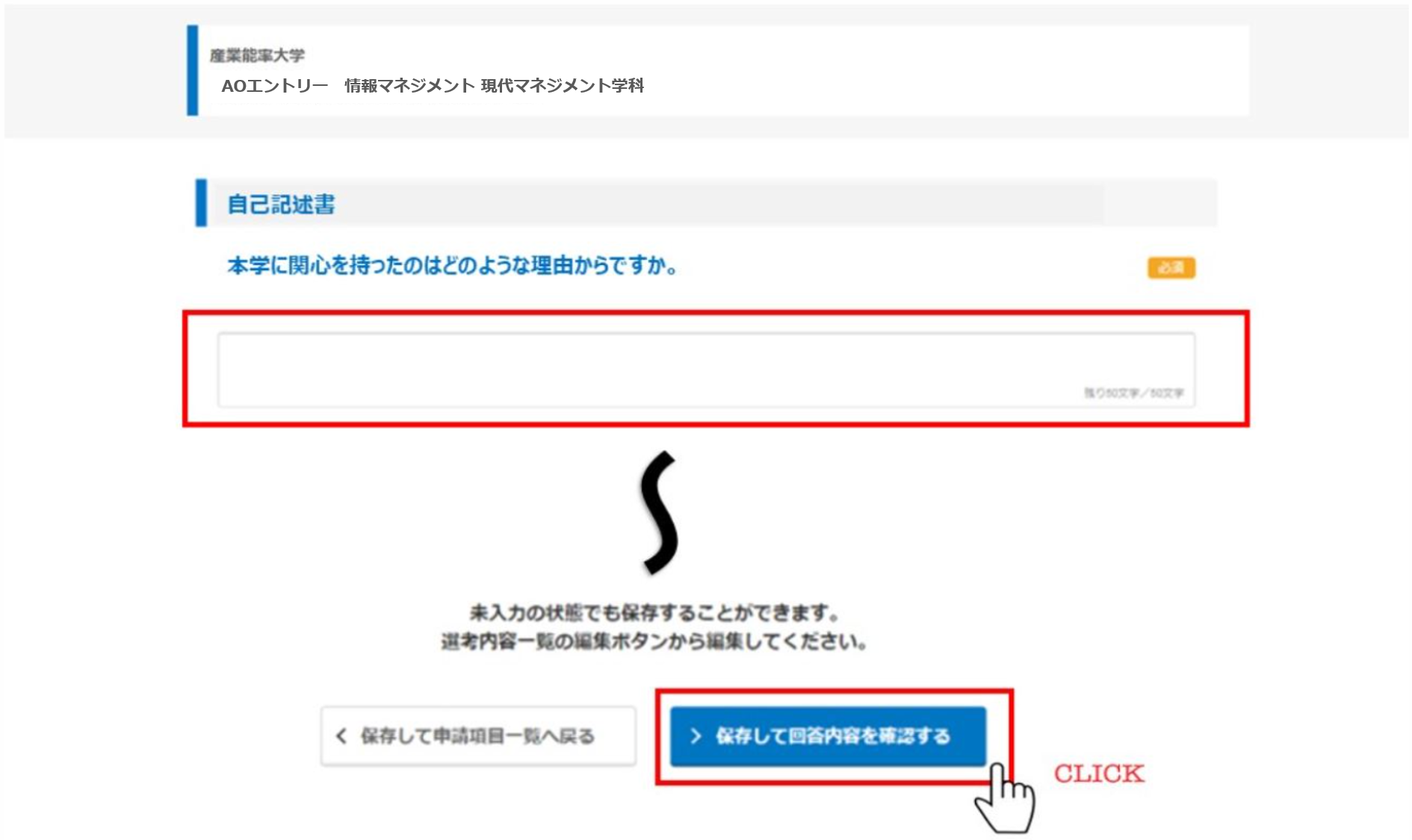The image size is (1412, 840).
Task: Click blue accent bar beside 自己記述書 heading
Action: (x=201, y=202)
